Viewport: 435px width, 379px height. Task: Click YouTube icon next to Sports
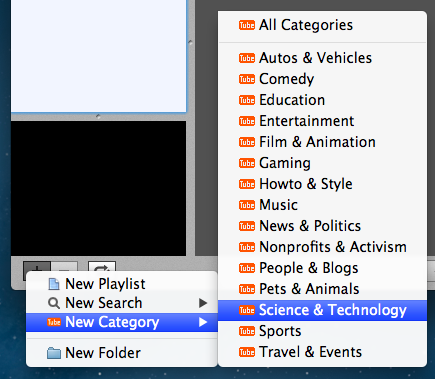[x=247, y=331]
